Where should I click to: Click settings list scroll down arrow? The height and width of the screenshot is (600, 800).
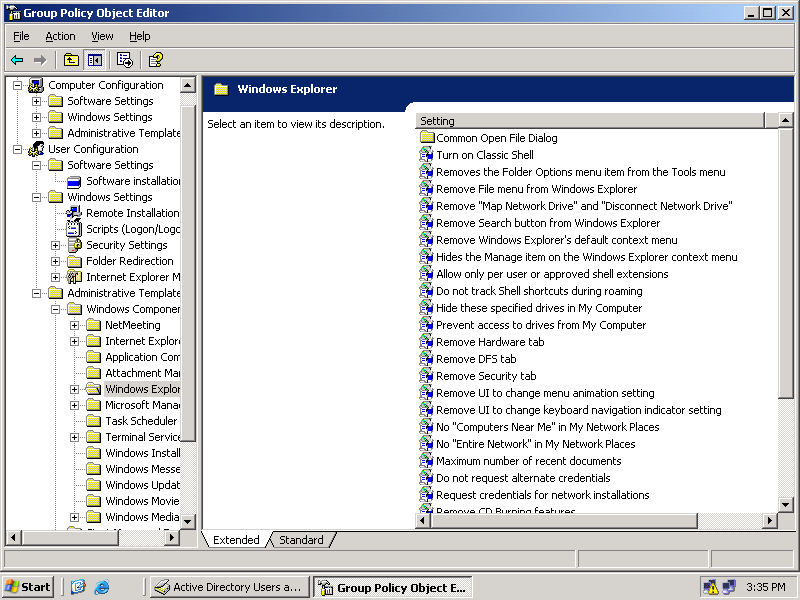click(785, 505)
